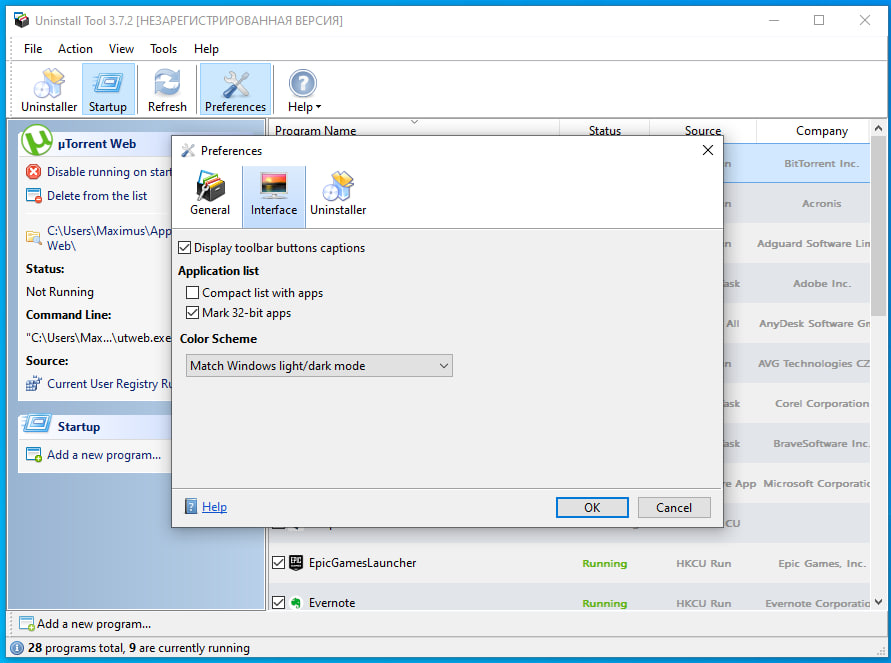Click Add a new program in sidebar
This screenshot has height=663, width=891.
point(104,455)
